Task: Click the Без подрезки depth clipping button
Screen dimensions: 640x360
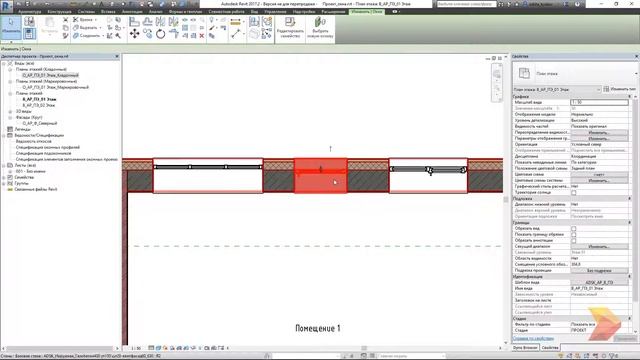Action: pyautogui.click(x=599, y=271)
